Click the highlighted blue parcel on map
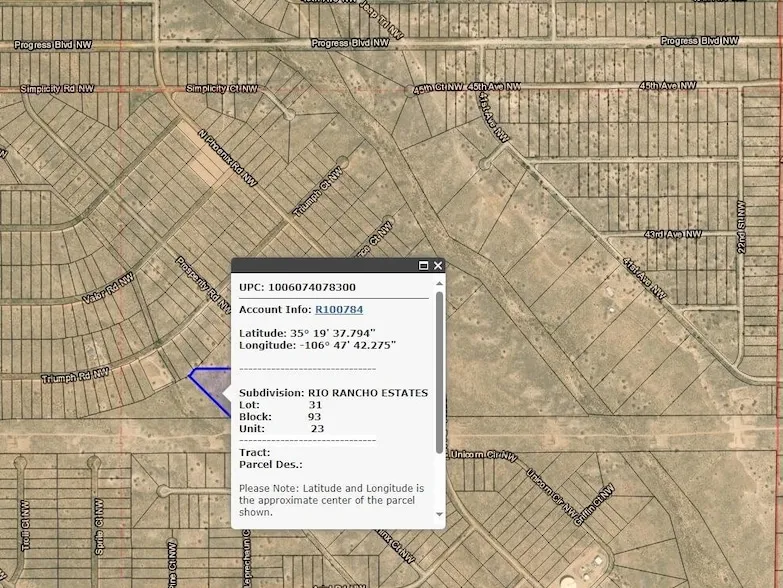The width and height of the screenshot is (783, 588). click(x=210, y=385)
